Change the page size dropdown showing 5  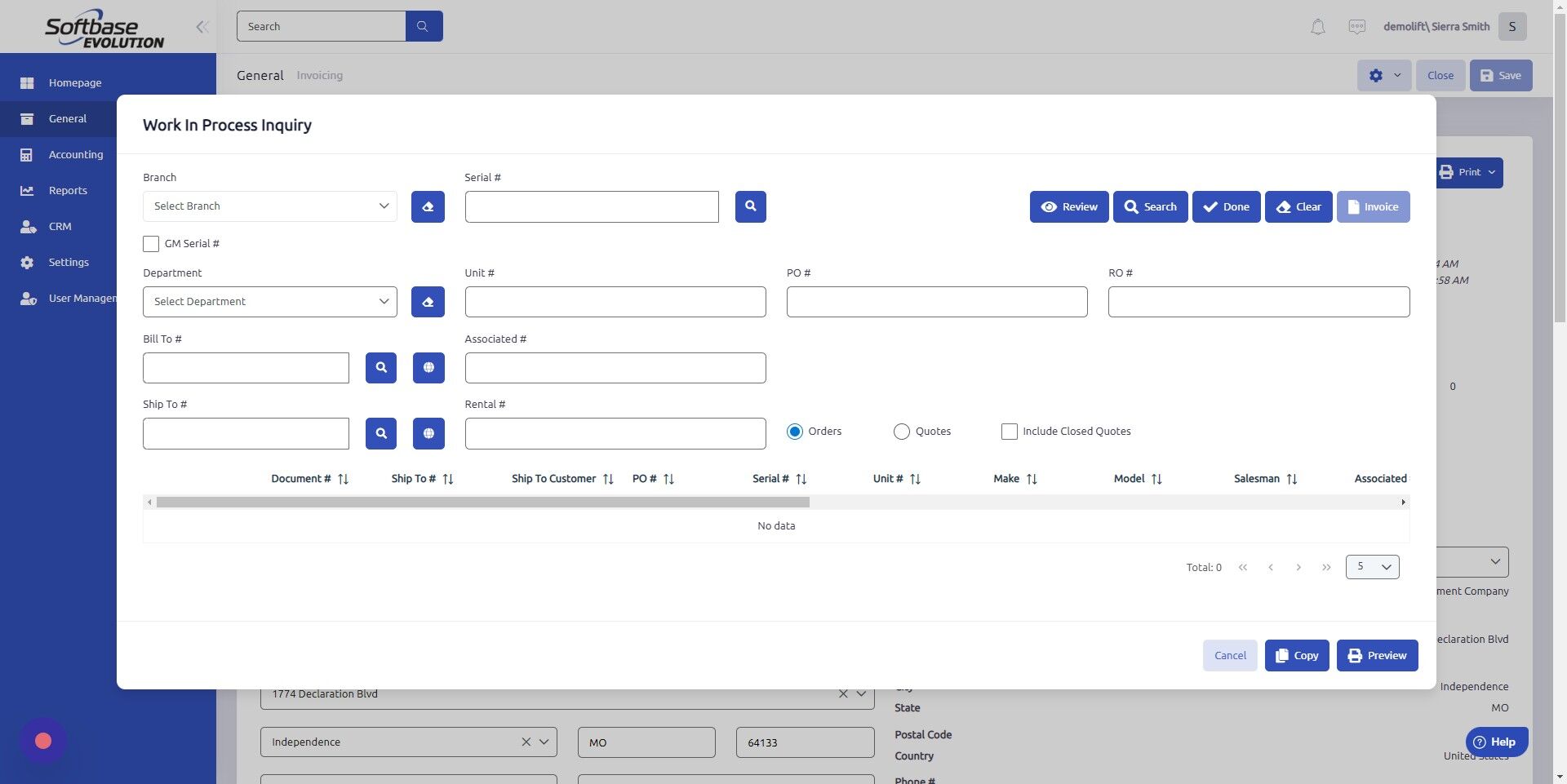[1371, 566]
